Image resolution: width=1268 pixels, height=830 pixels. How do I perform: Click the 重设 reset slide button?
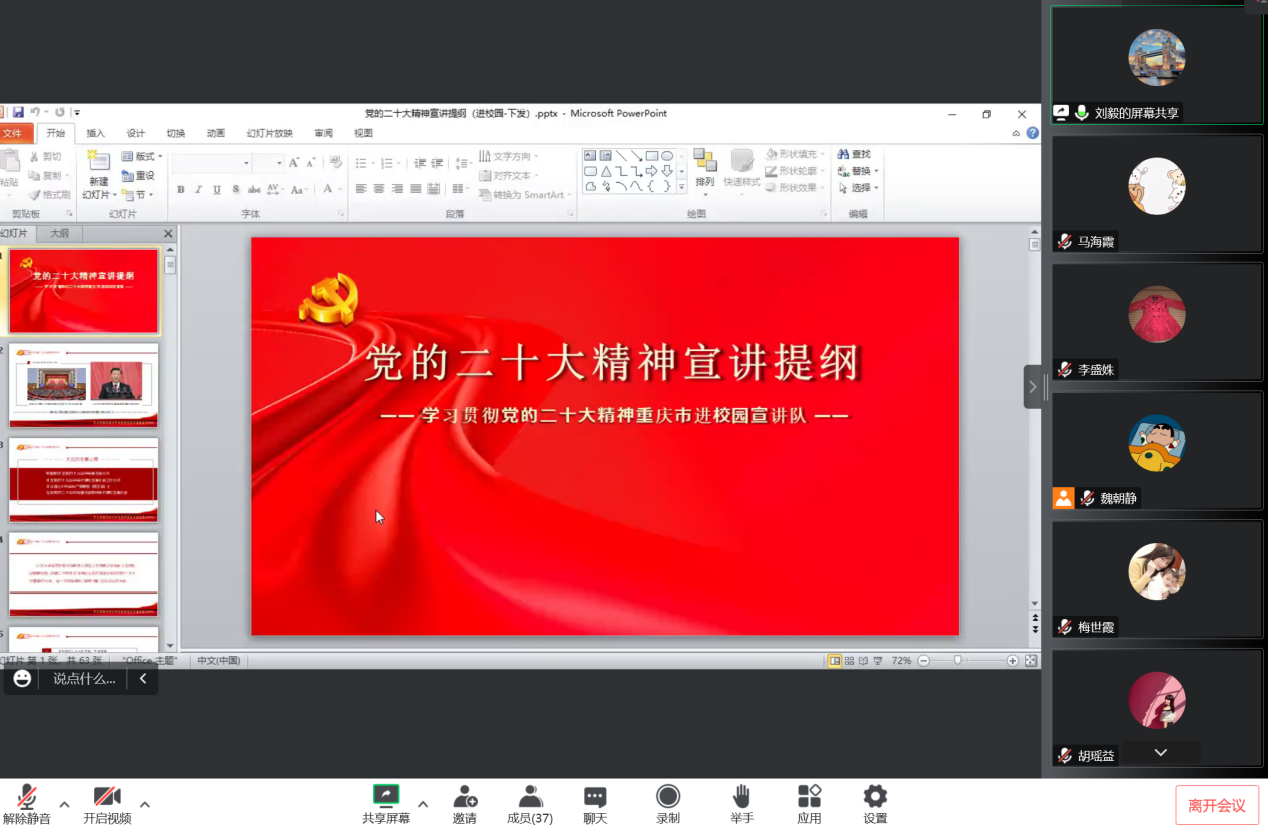[x=139, y=176]
